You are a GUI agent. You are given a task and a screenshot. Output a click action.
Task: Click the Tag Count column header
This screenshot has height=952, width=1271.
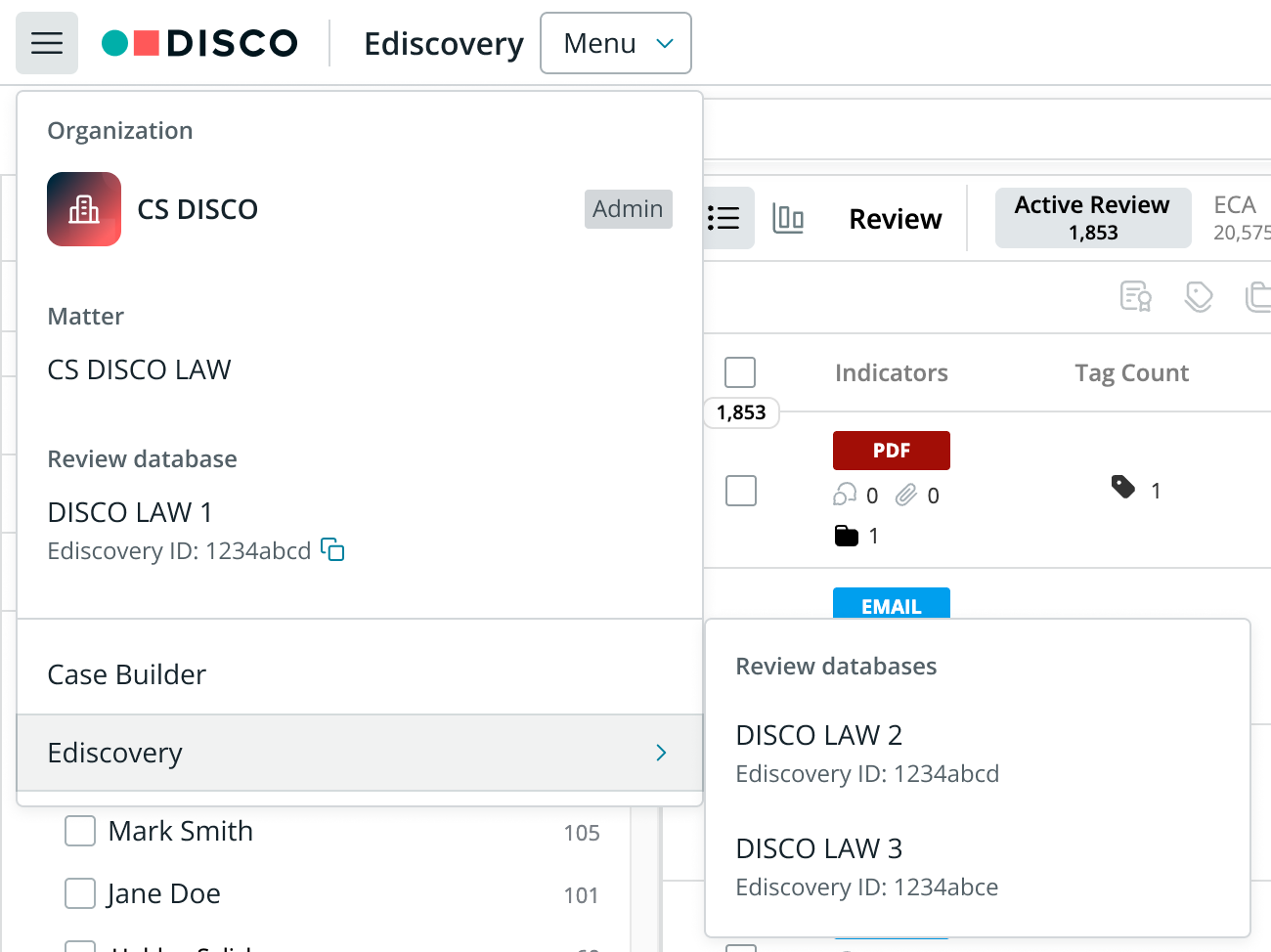1132,372
